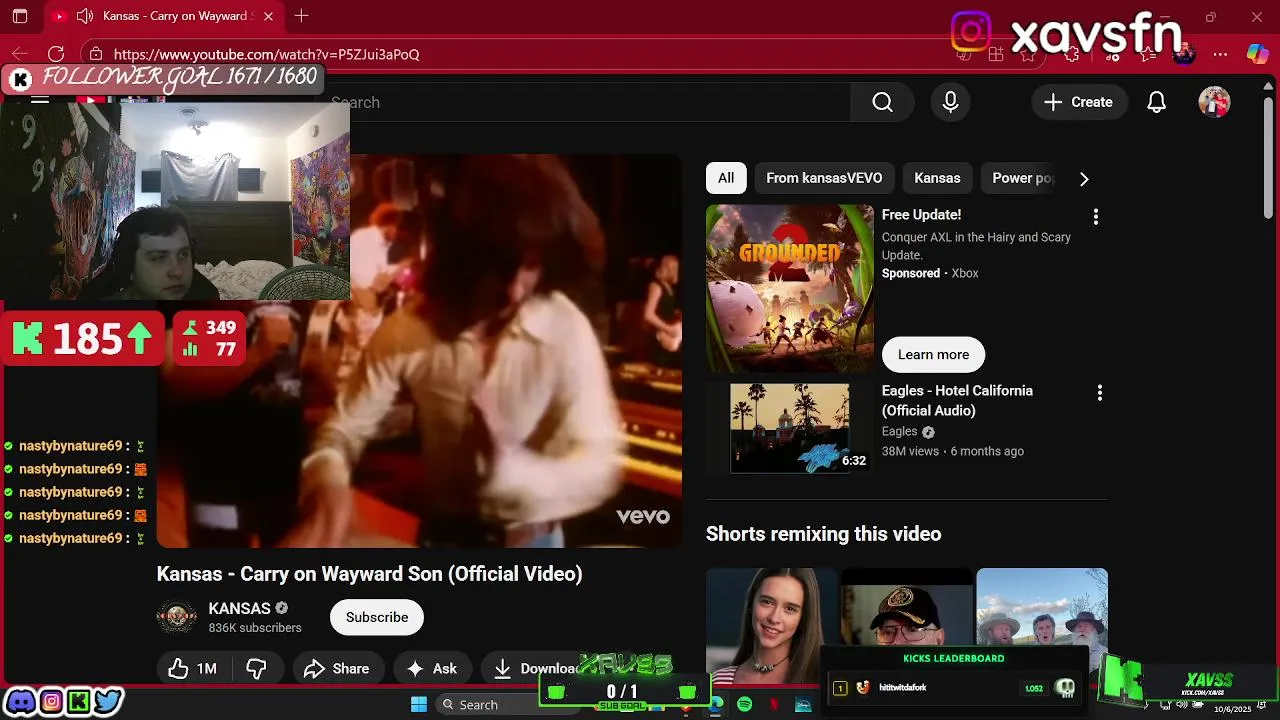The width and height of the screenshot is (1280, 720).
Task: Open Spotify from the taskbar
Action: [745, 705]
